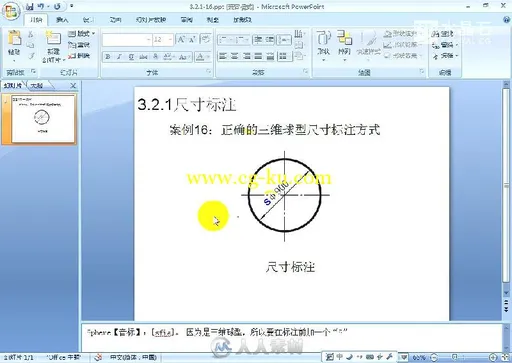512x363 pixels.
Task: Select slide 1 thumbnail in left pane
Action: point(43,118)
